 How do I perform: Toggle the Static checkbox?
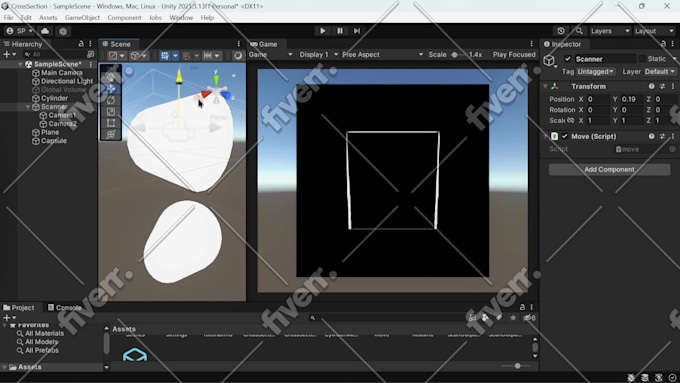642,59
